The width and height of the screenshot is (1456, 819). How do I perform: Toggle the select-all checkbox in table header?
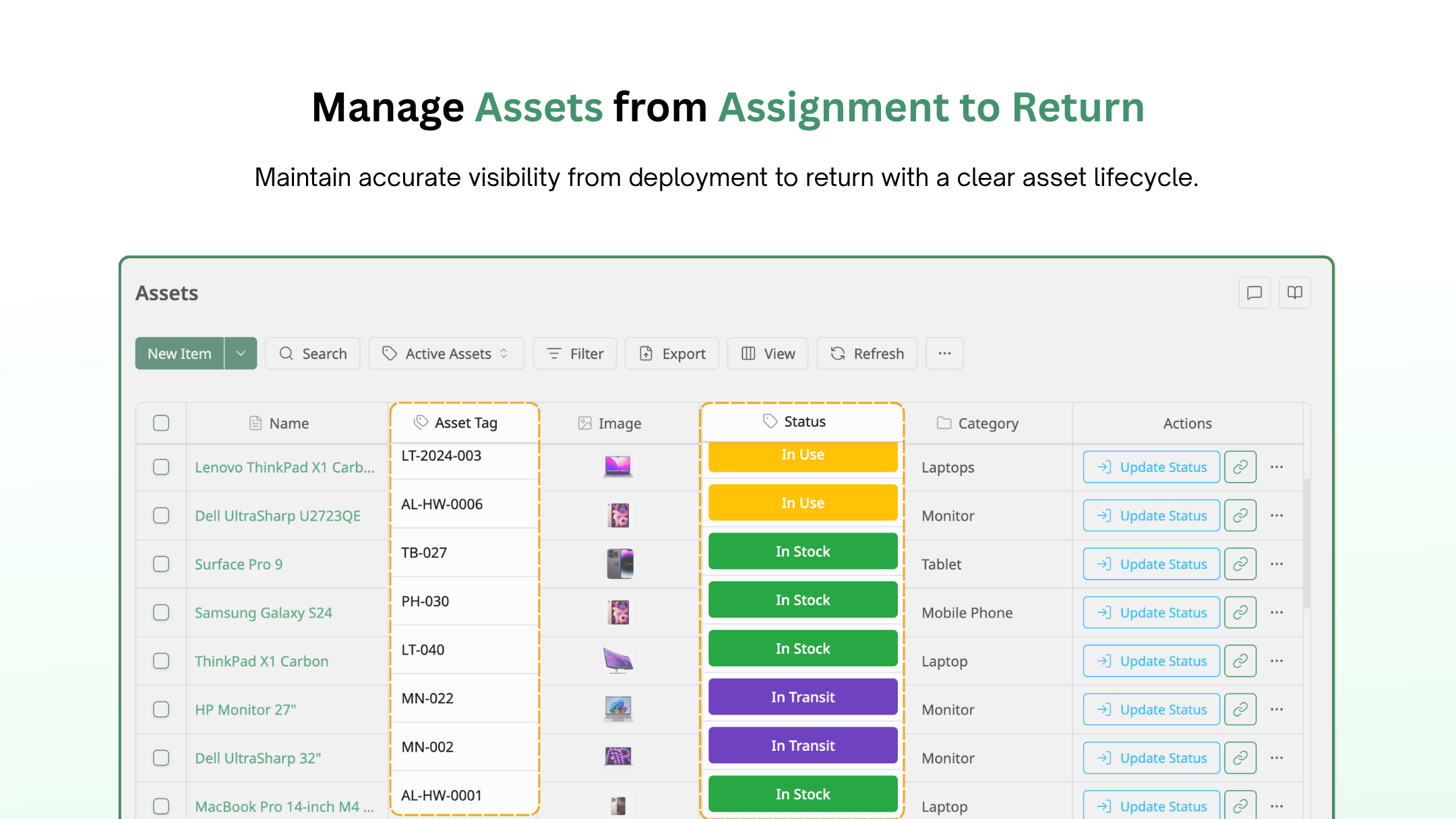coord(161,423)
